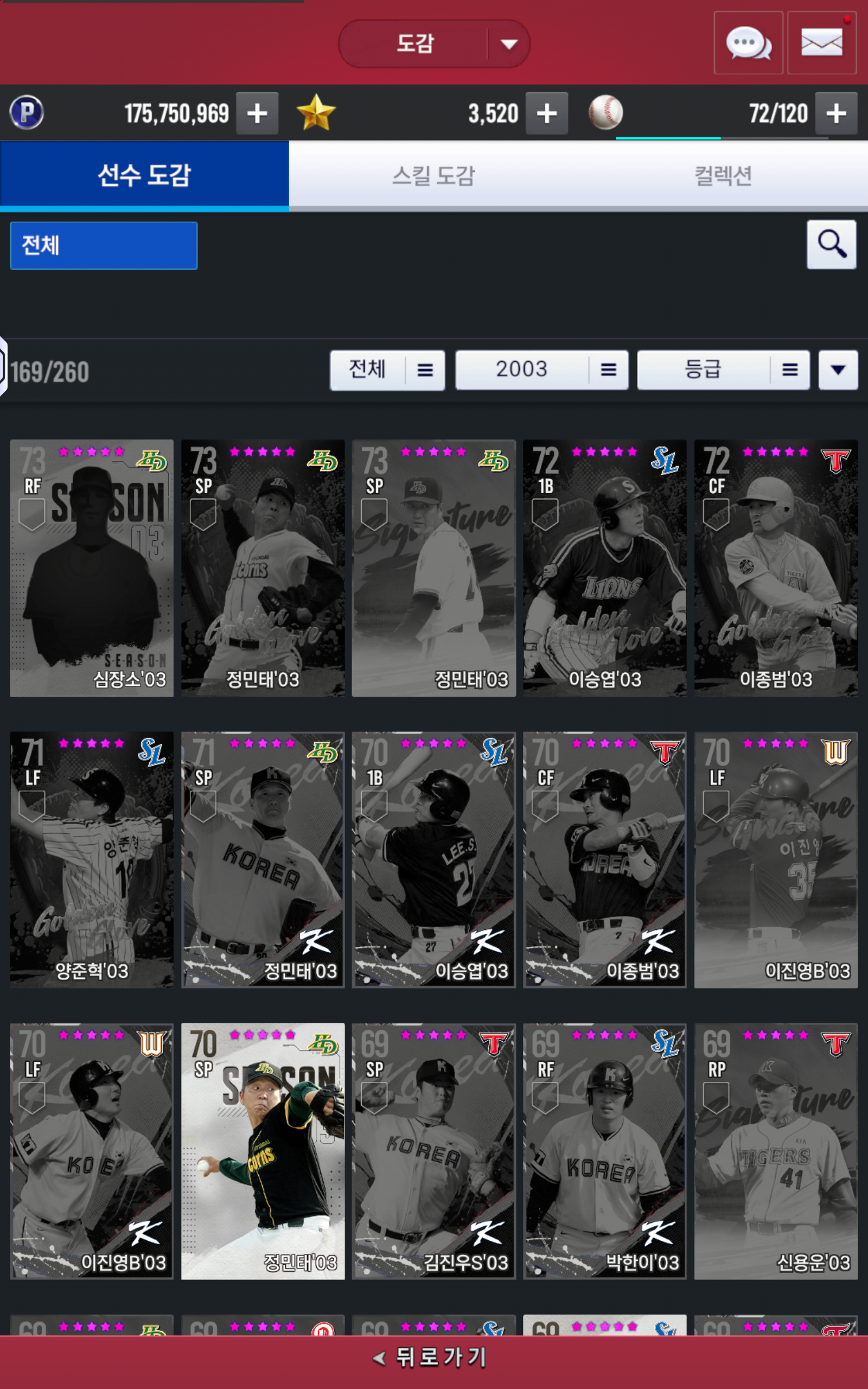
Task: Tap the blue P currency icon
Action: point(27,112)
